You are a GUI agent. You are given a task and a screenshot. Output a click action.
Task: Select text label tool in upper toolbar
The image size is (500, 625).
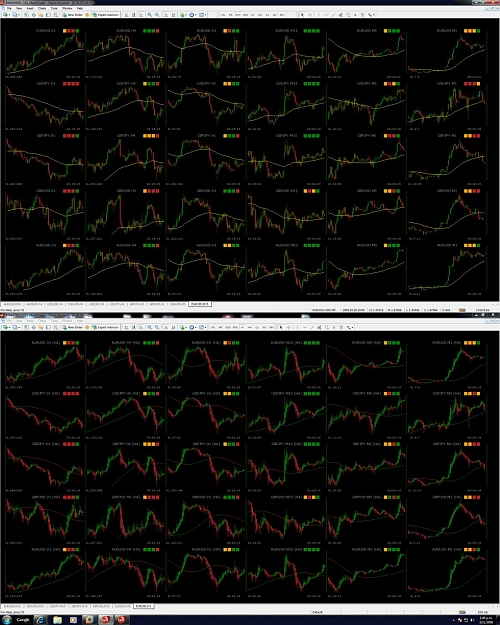(362, 15)
